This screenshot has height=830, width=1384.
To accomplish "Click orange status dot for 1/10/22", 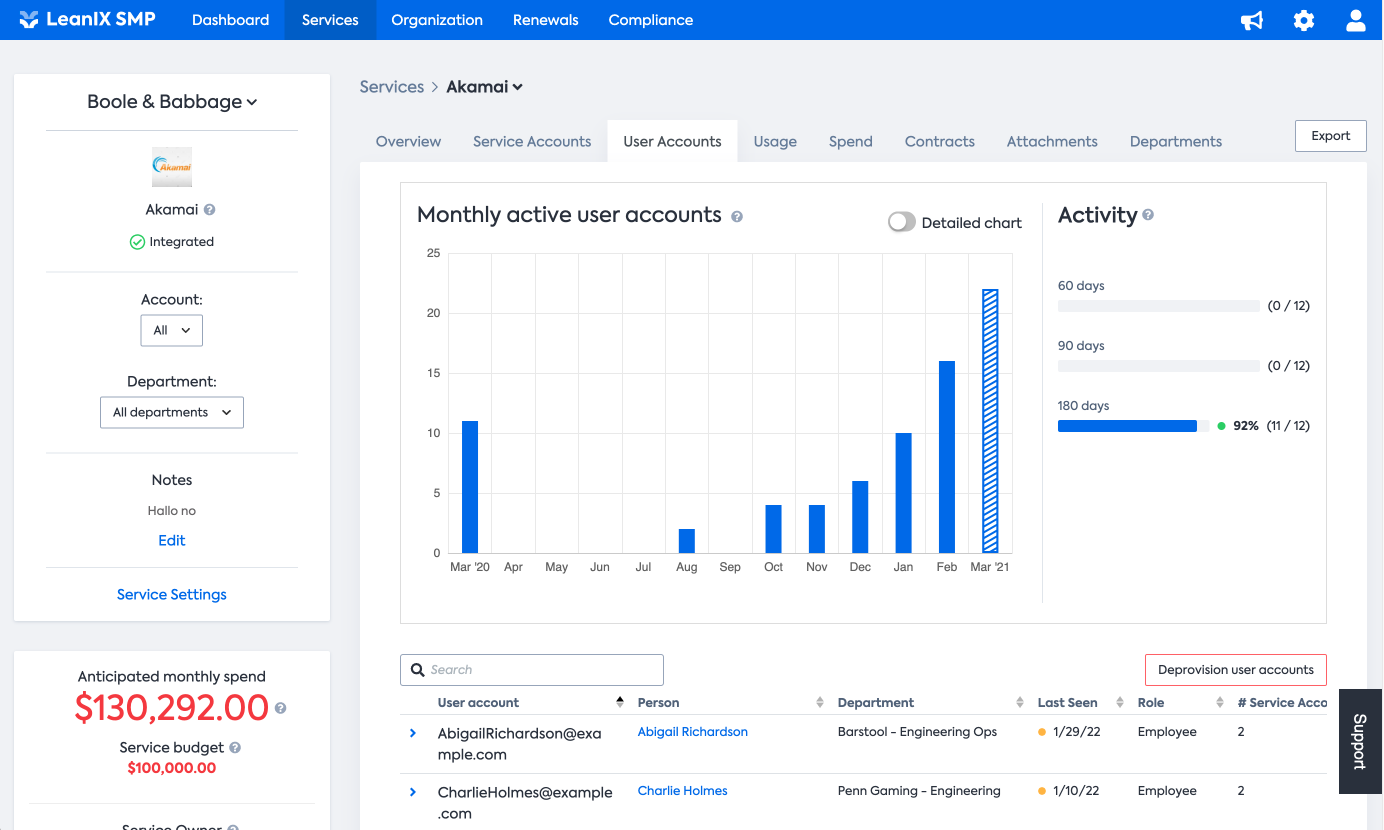I will [x=1042, y=791].
